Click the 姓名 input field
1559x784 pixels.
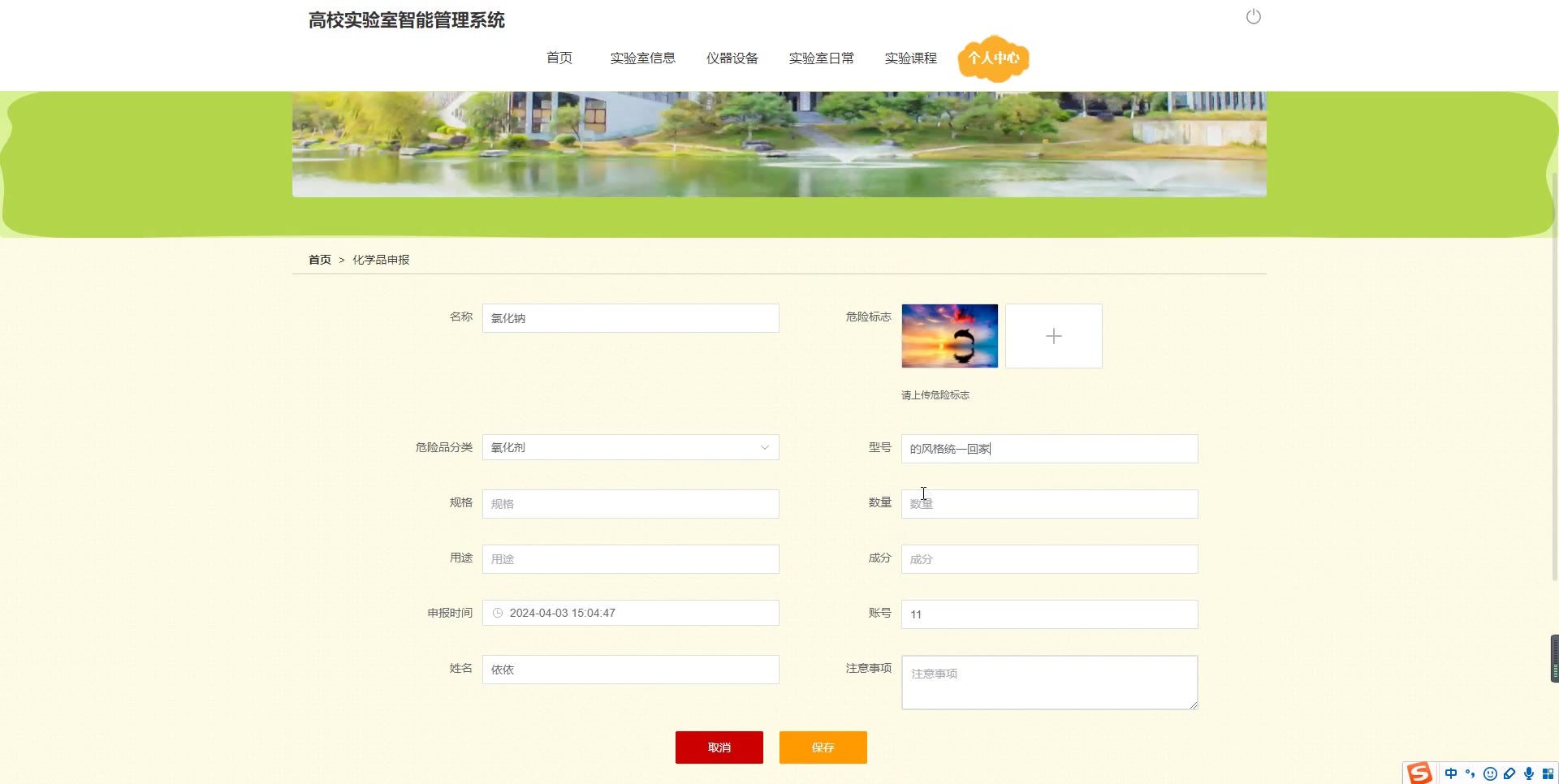pyautogui.click(x=631, y=670)
